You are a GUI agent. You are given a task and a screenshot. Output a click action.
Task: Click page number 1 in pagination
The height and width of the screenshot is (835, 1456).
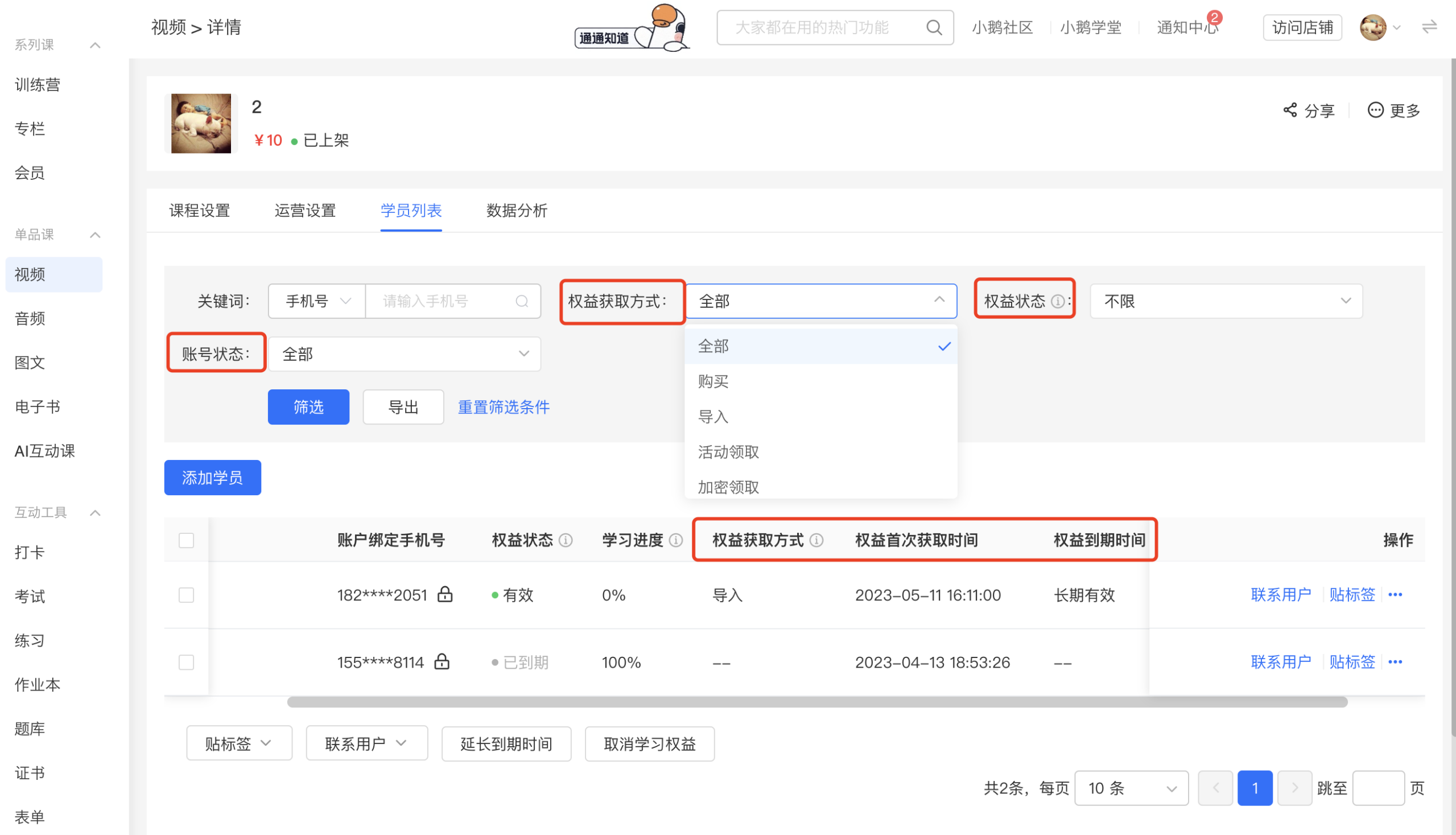tap(1255, 787)
